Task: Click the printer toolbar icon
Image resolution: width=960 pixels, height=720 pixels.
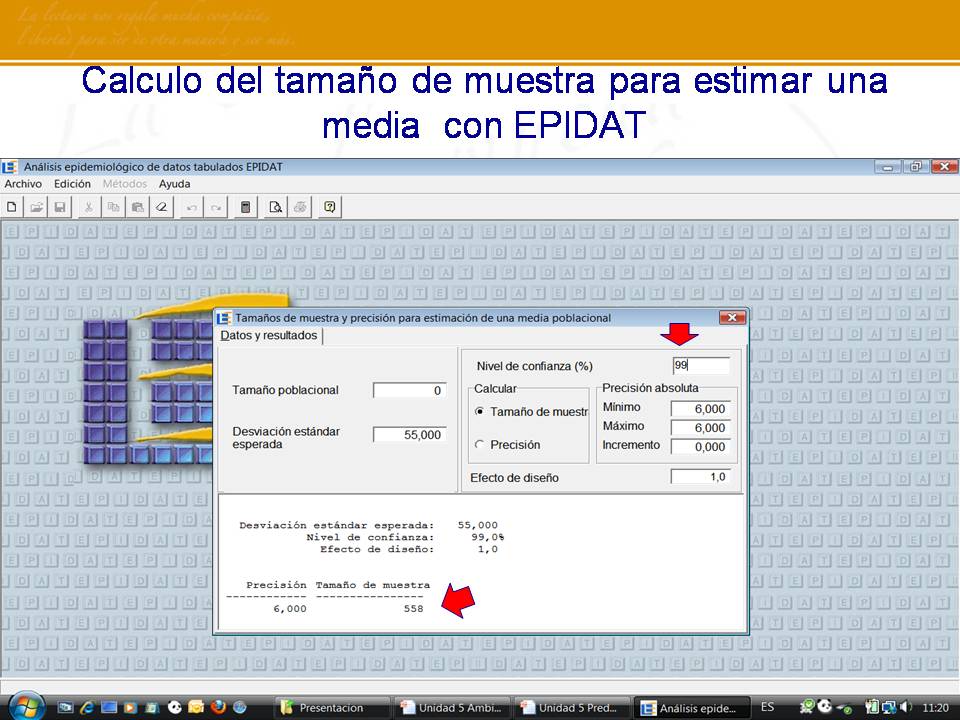Action: point(300,207)
